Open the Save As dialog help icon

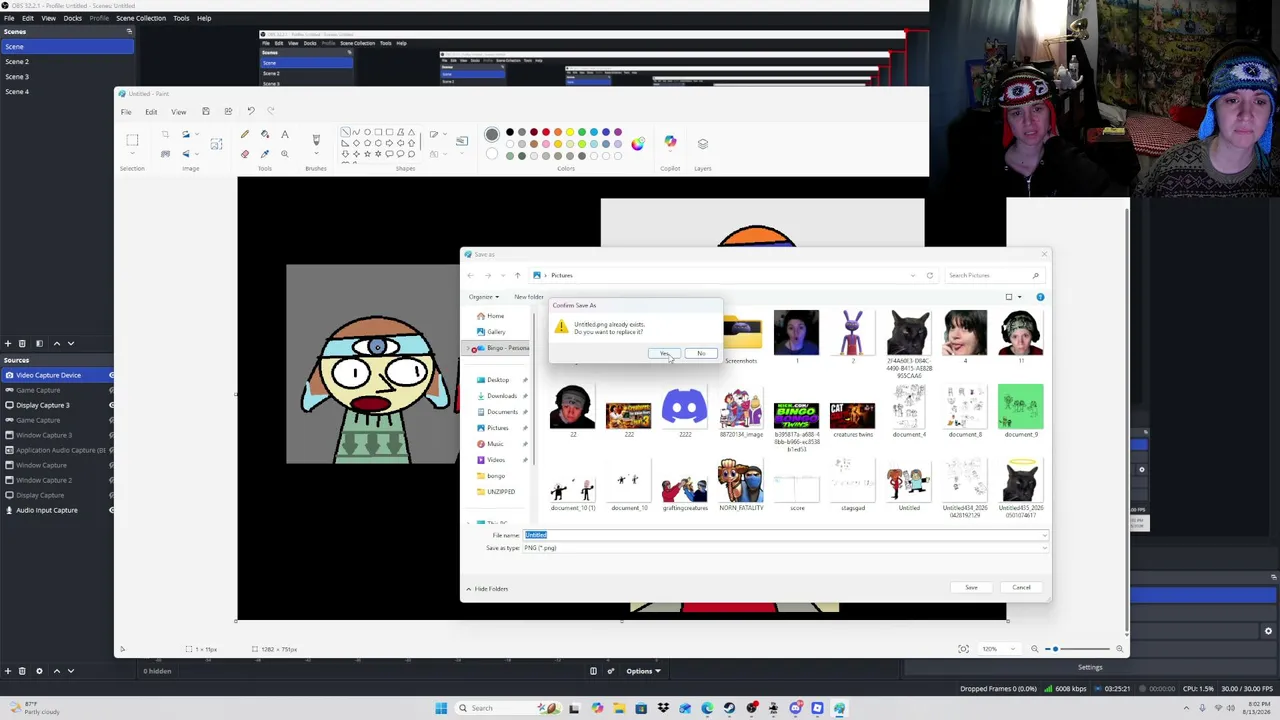click(x=1040, y=297)
